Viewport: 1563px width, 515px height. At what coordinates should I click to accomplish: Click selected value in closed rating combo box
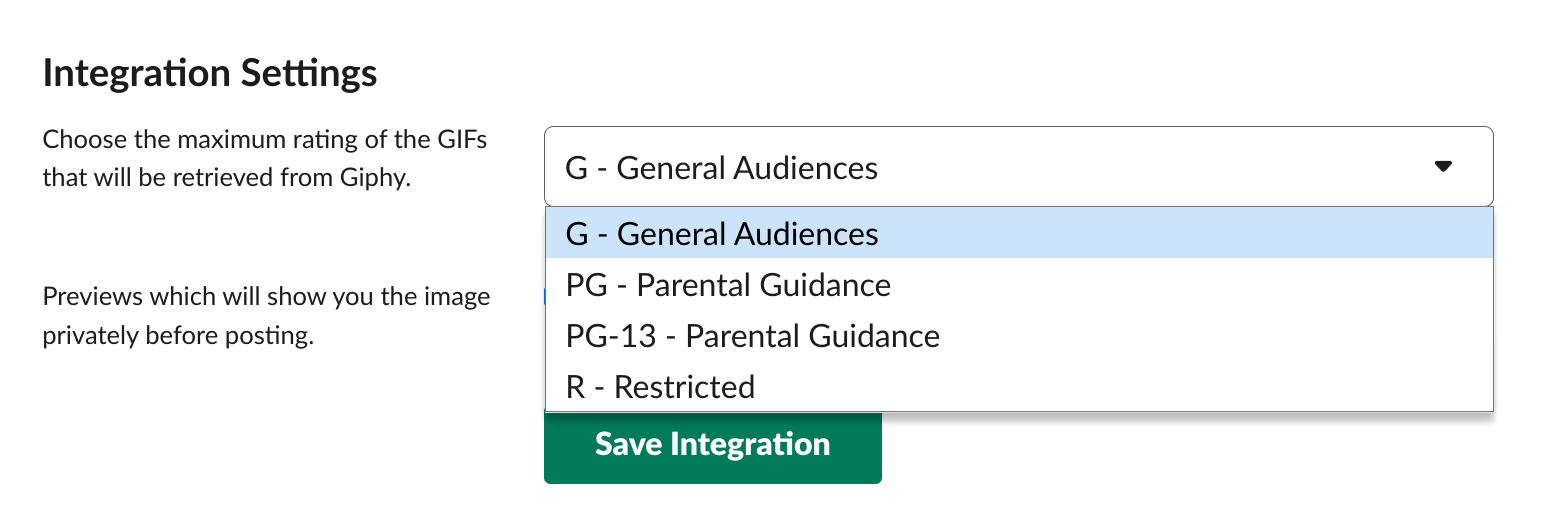point(721,167)
